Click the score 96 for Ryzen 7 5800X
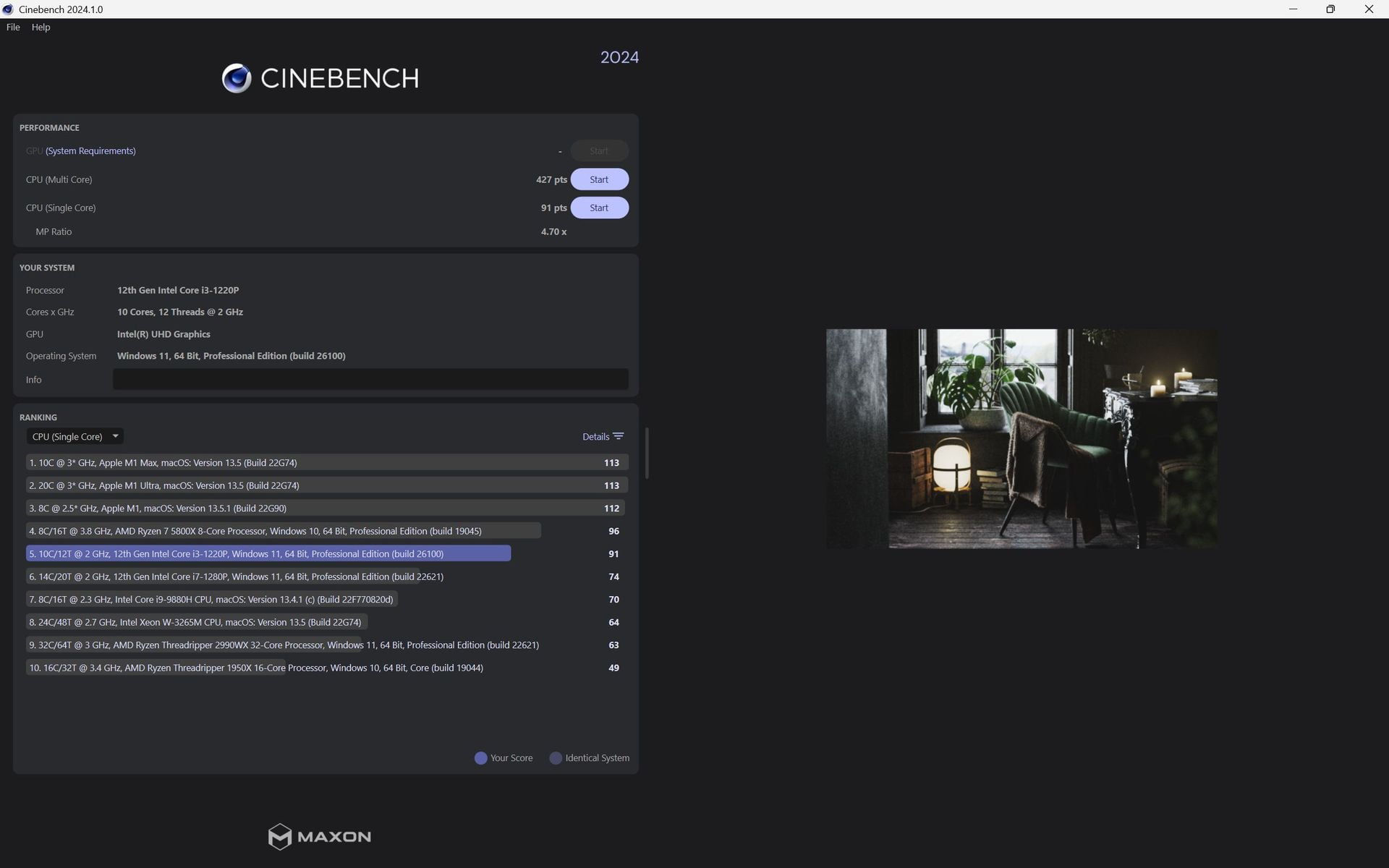This screenshot has width=1389, height=868. 613,531
